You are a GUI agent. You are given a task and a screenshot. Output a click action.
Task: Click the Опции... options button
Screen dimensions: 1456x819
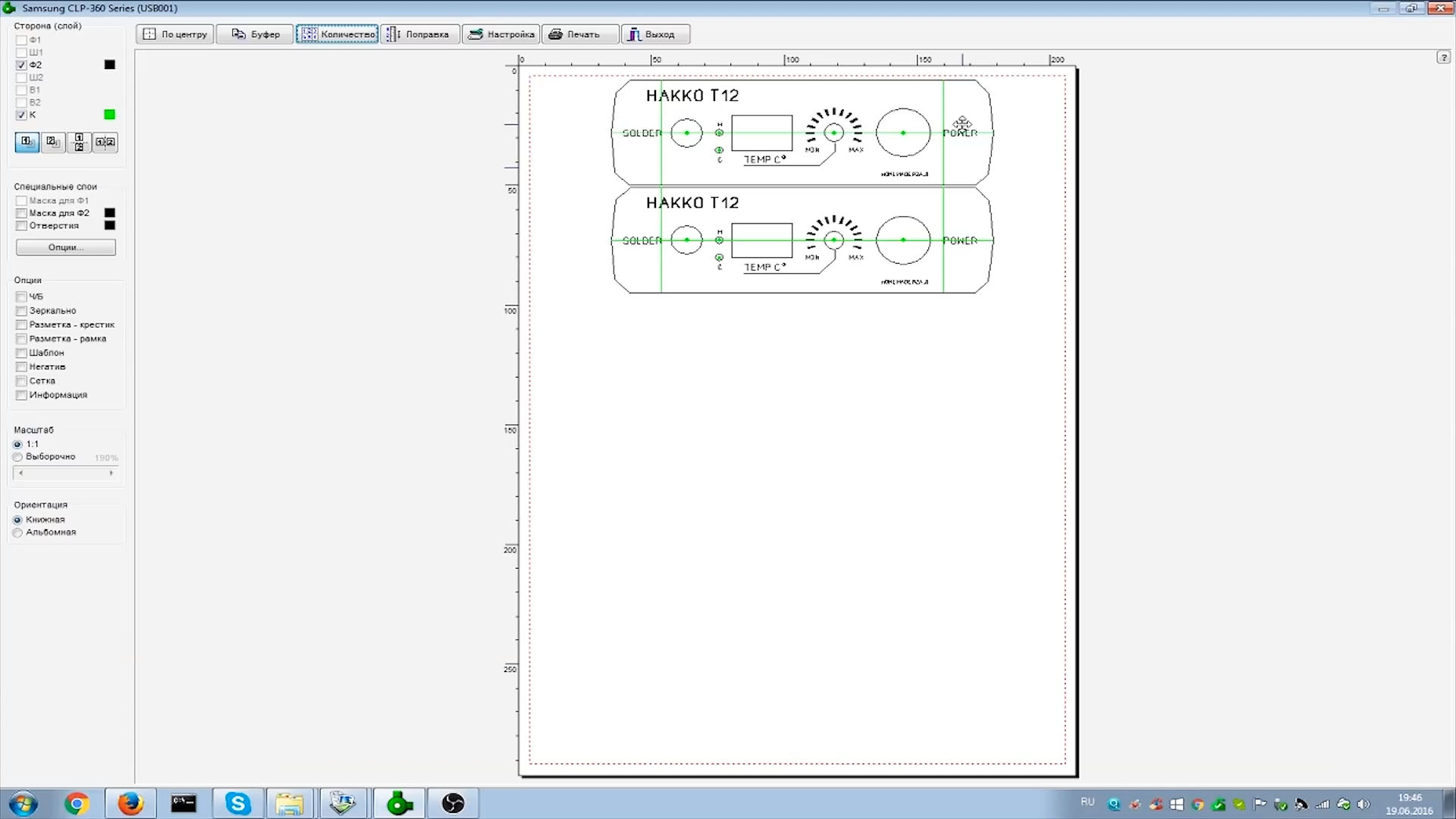coord(66,247)
